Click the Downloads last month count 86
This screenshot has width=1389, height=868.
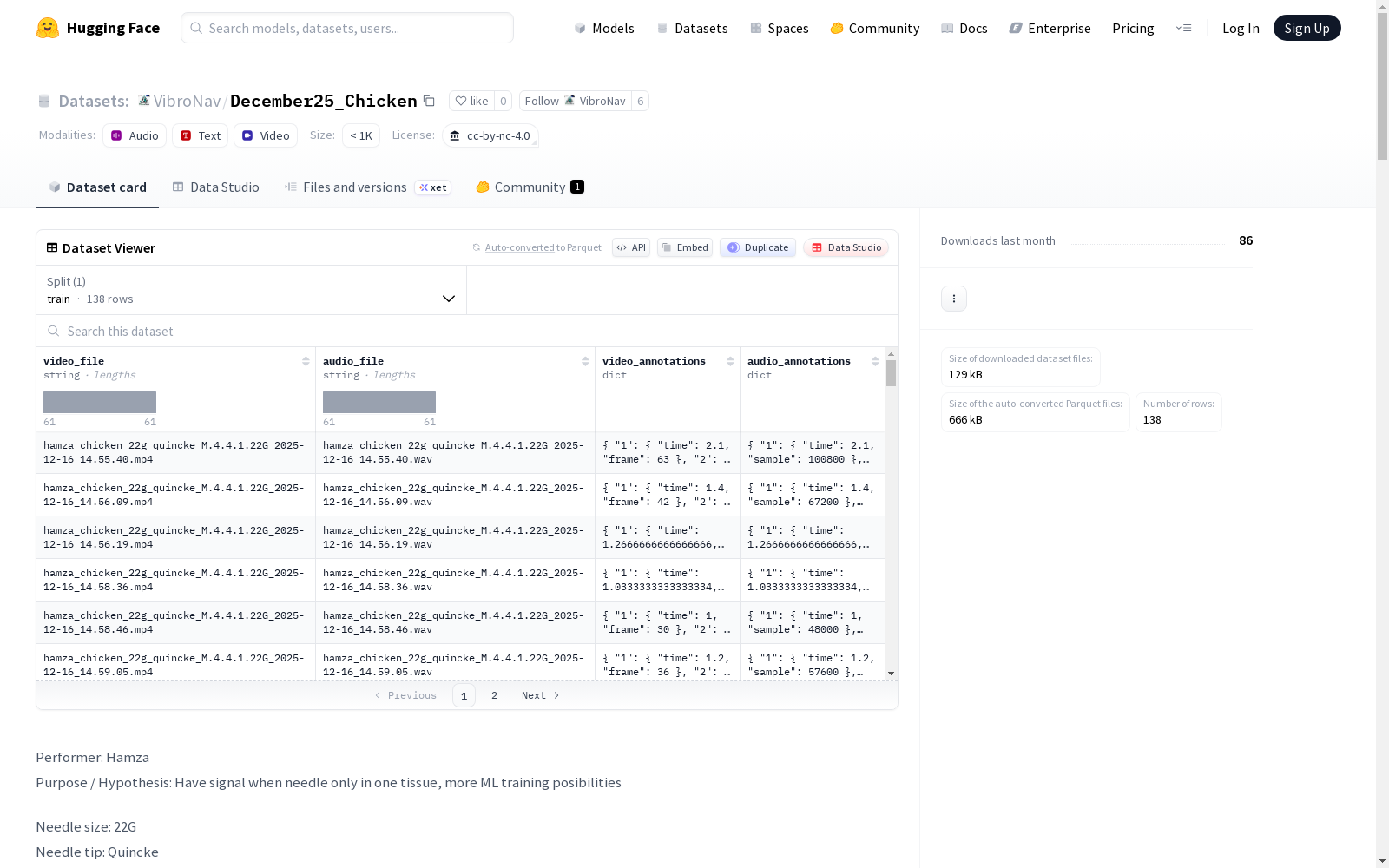pyautogui.click(x=1246, y=240)
